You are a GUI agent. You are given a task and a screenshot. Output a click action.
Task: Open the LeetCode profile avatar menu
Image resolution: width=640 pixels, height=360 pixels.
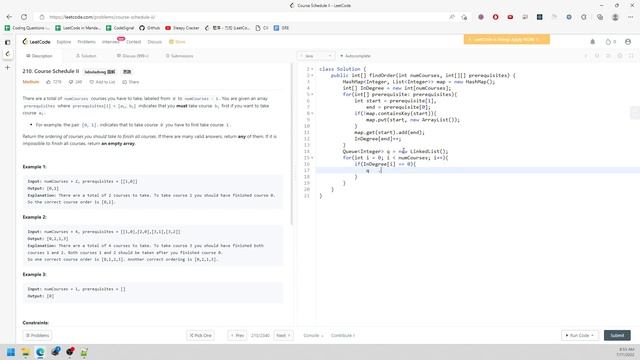point(628,42)
